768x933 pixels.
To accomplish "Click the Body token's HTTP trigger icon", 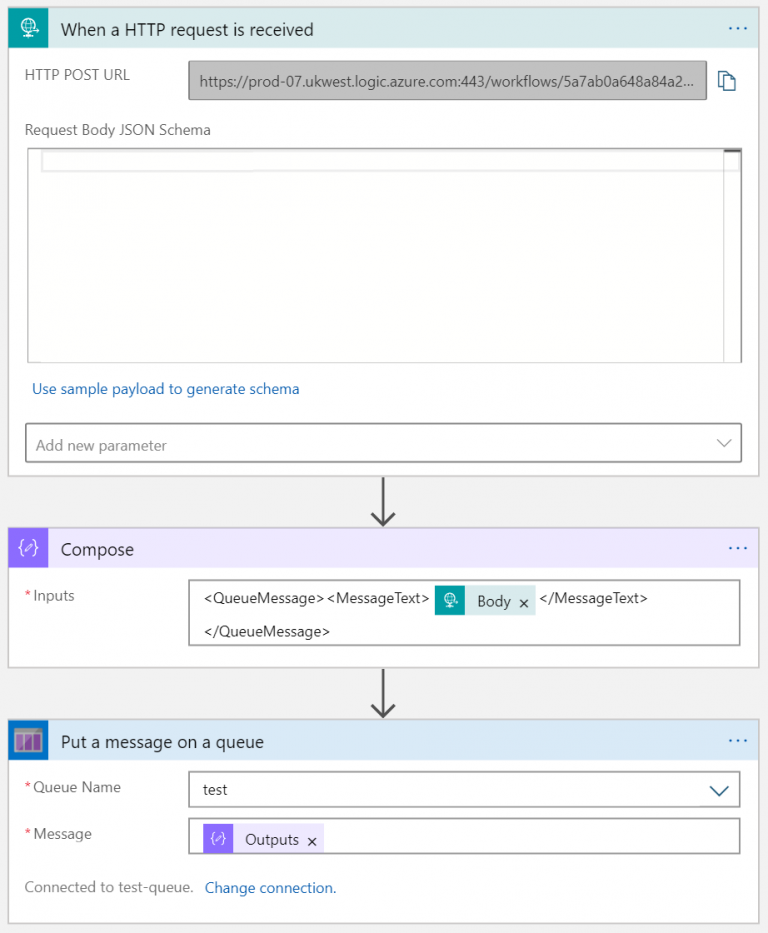I will tap(449, 600).
